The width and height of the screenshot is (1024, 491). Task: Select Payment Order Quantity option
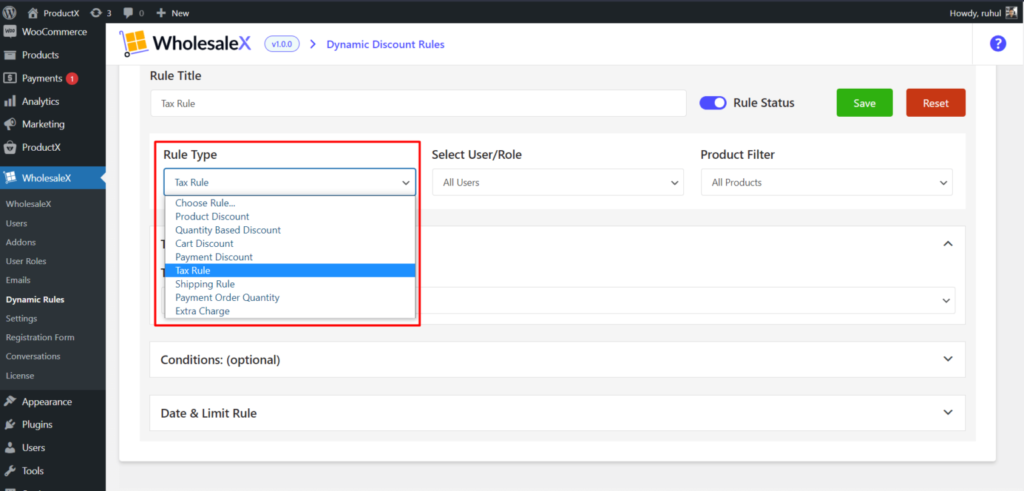coord(290,298)
